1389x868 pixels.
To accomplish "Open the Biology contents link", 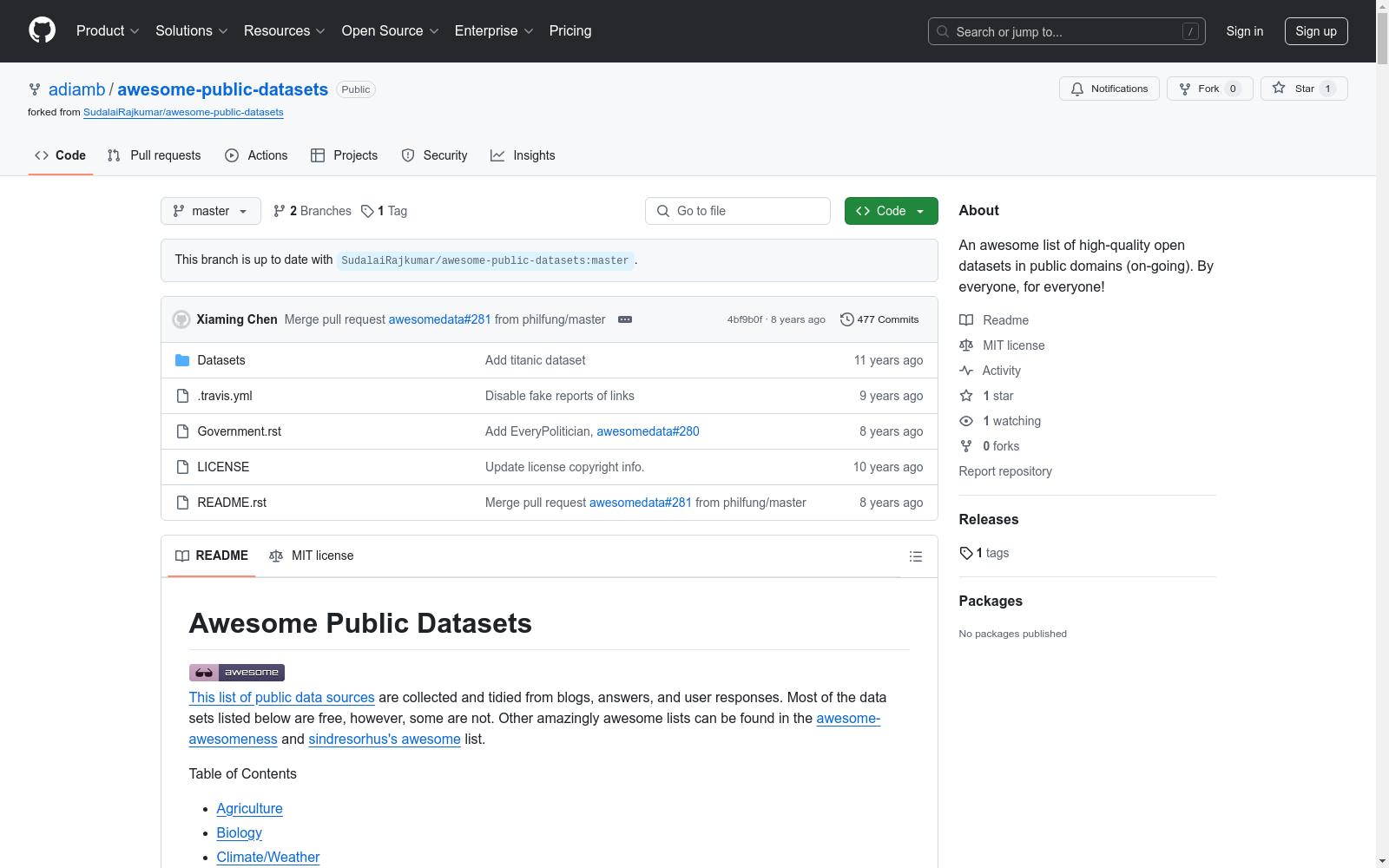I will point(240,832).
